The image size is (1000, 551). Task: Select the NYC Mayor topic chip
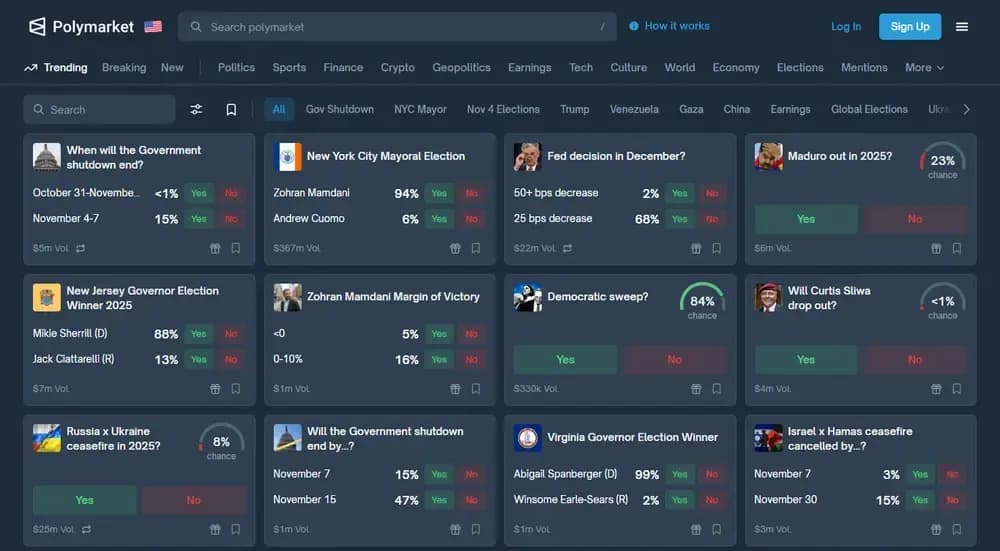pos(420,110)
